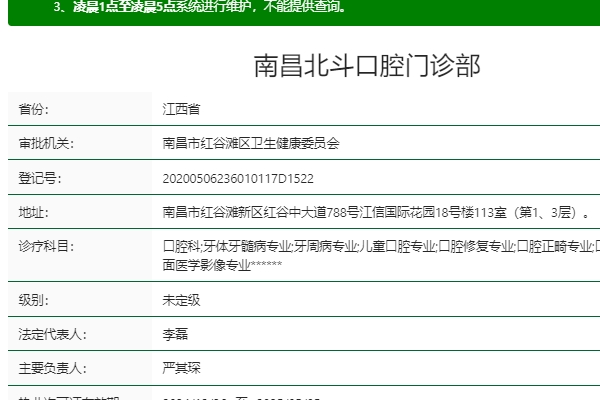600x400 pixels.
Task: Select 南昌市红谷滩区卫生健康委员会 text
Action: click(251, 144)
